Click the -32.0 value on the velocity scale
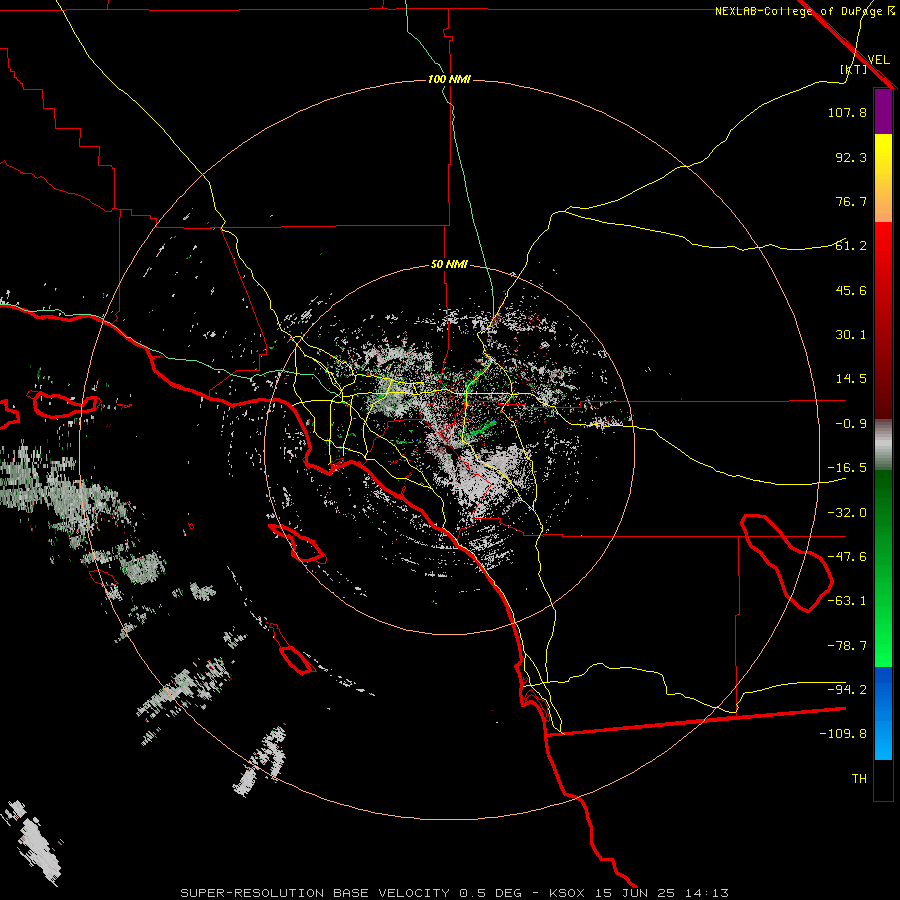Screen dimensions: 900x900 847,513
